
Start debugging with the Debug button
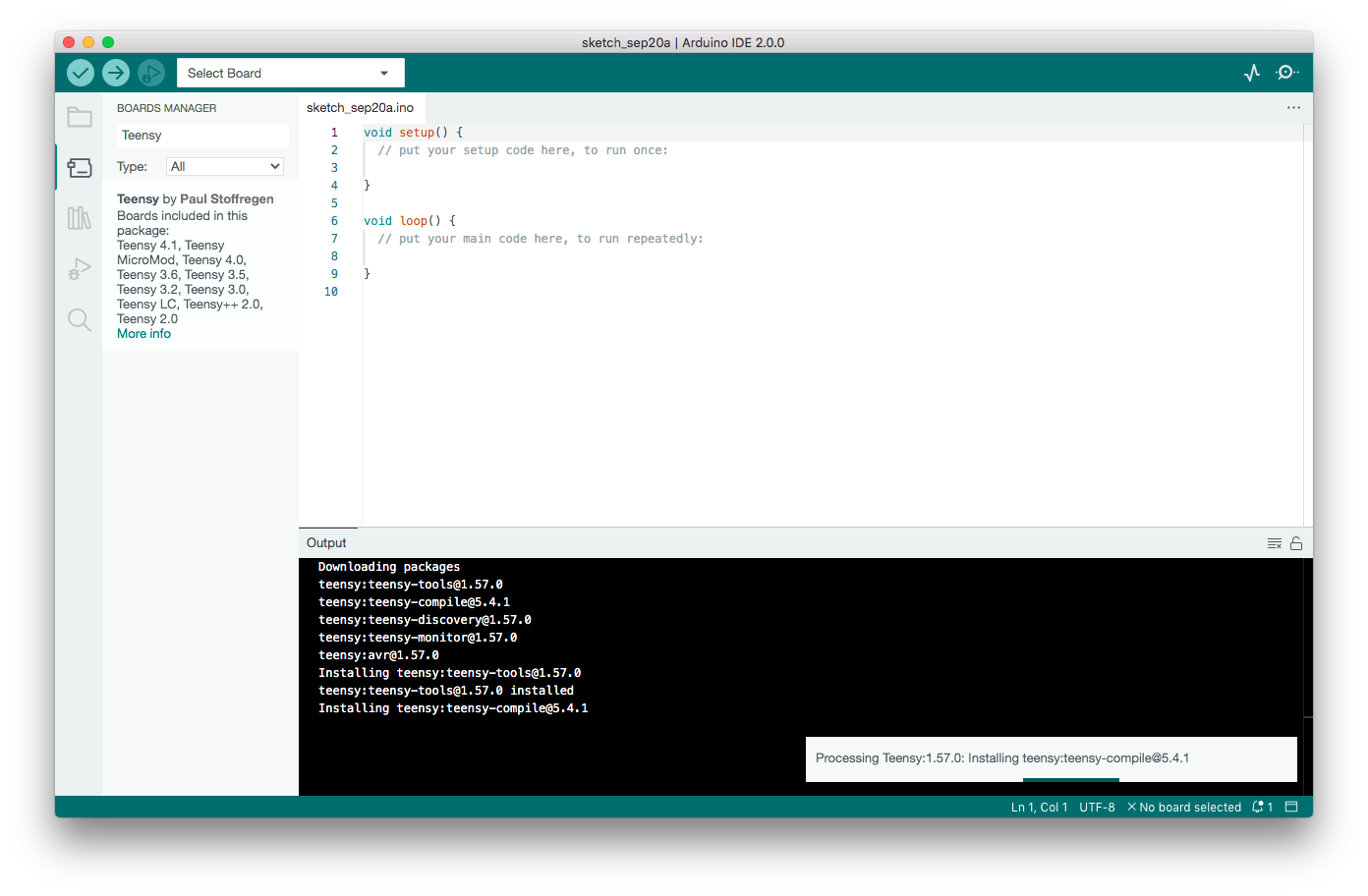[x=151, y=73]
